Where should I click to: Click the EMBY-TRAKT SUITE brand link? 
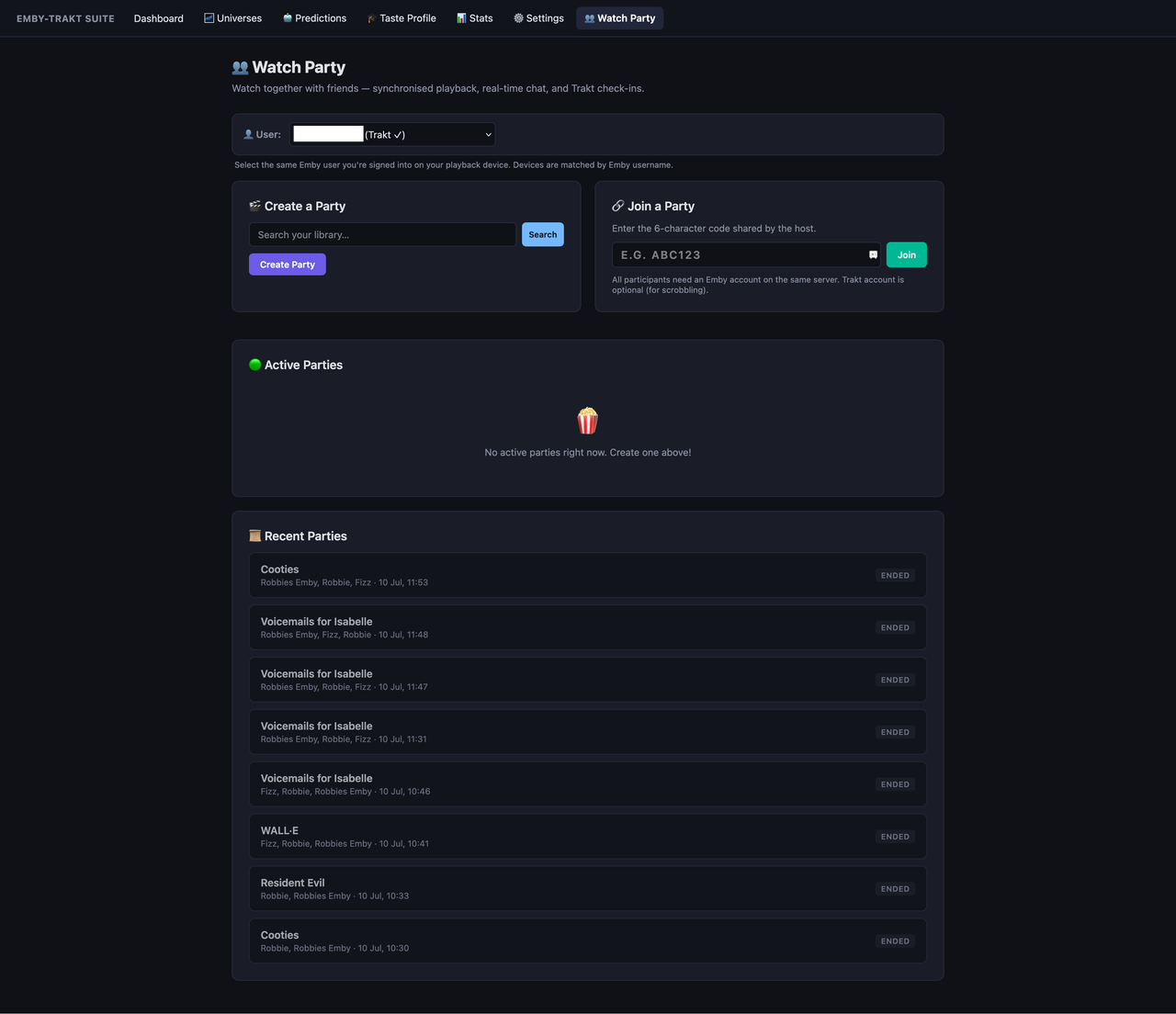(65, 18)
